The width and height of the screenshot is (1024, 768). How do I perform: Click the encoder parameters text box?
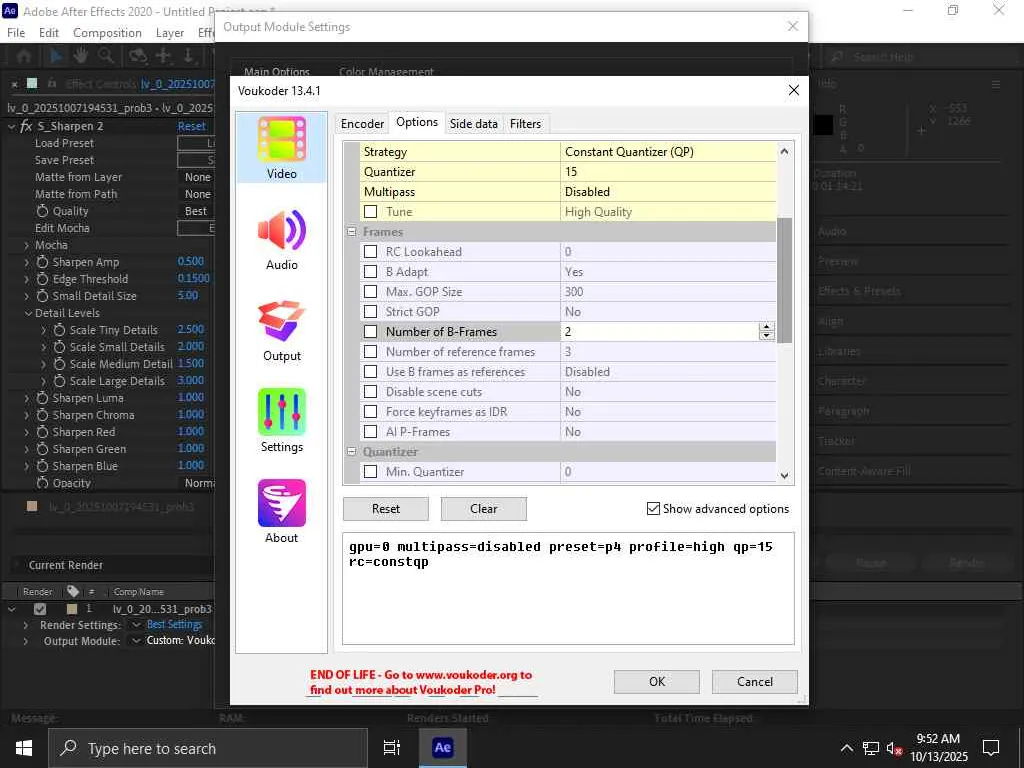(x=568, y=588)
